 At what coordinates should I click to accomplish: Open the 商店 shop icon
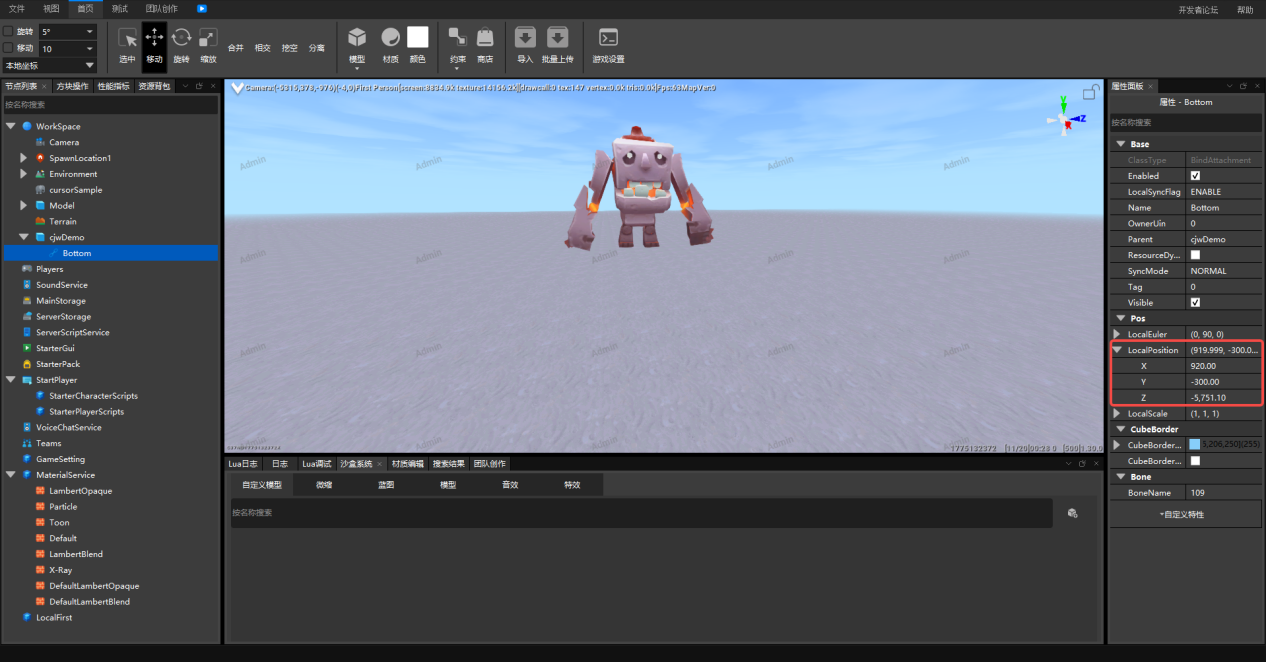coord(485,38)
